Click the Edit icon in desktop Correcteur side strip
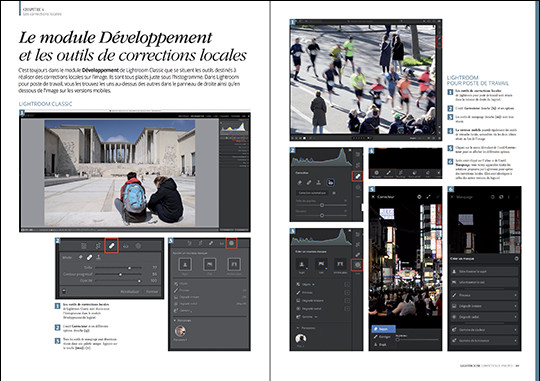Viewport: 540px width, 381px height. [x=358, y=155]
